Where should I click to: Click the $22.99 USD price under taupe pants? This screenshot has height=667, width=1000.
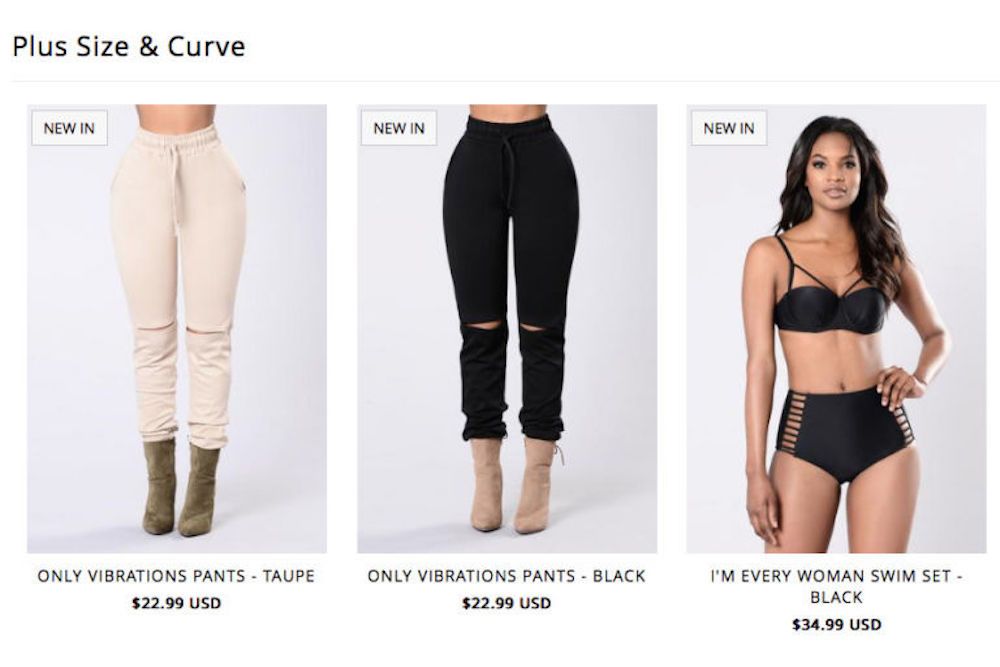(x=176, y=603)
